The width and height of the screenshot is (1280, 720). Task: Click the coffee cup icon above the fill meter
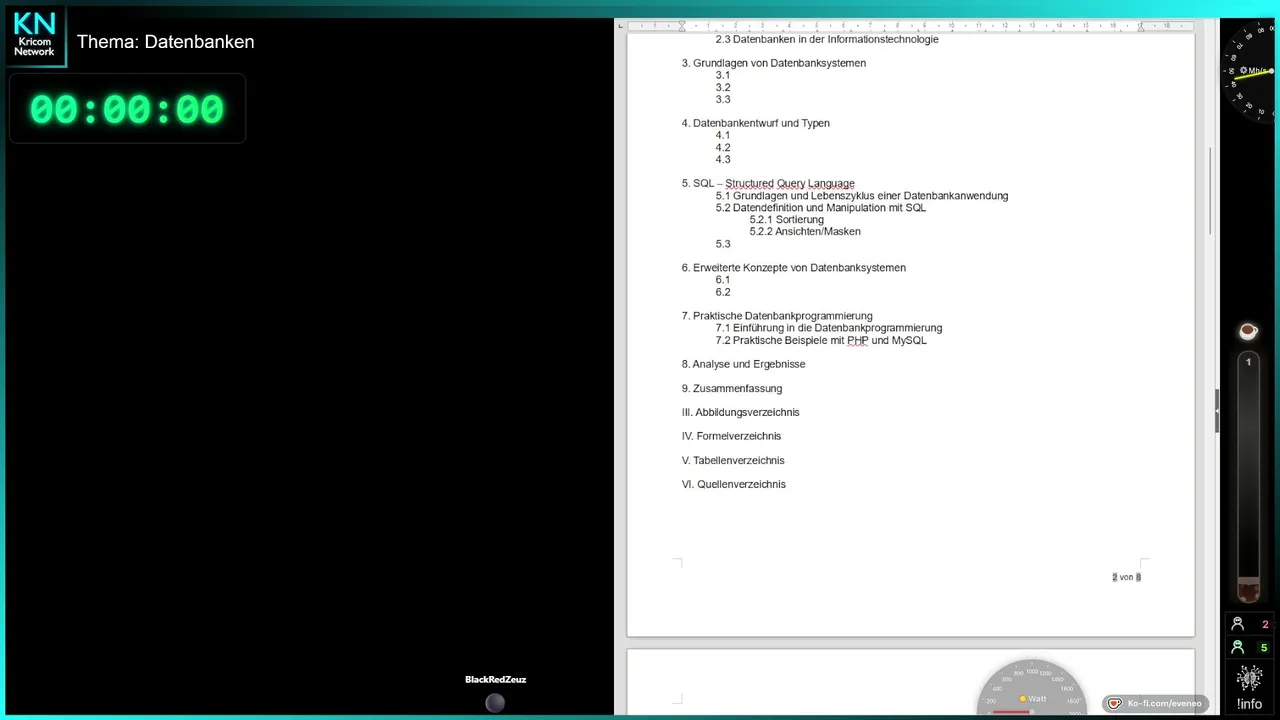click(1247, 331)
